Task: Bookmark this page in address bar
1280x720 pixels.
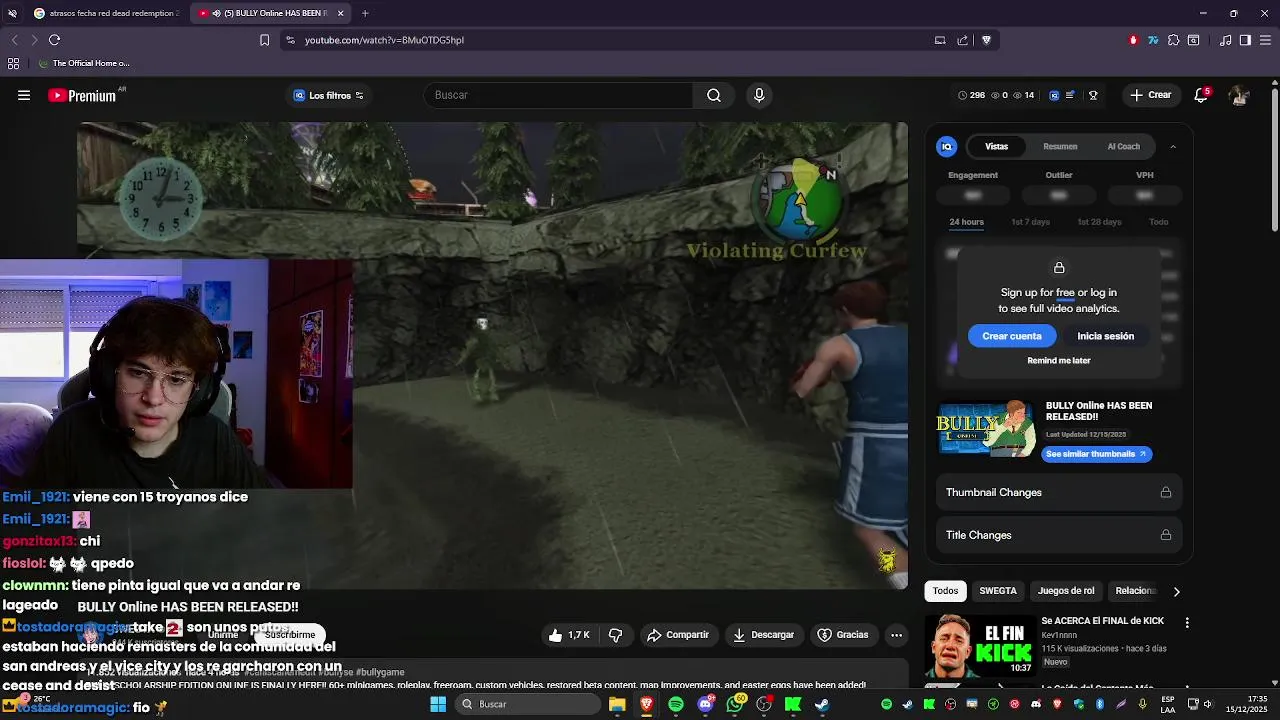Action: pos(264,40)
